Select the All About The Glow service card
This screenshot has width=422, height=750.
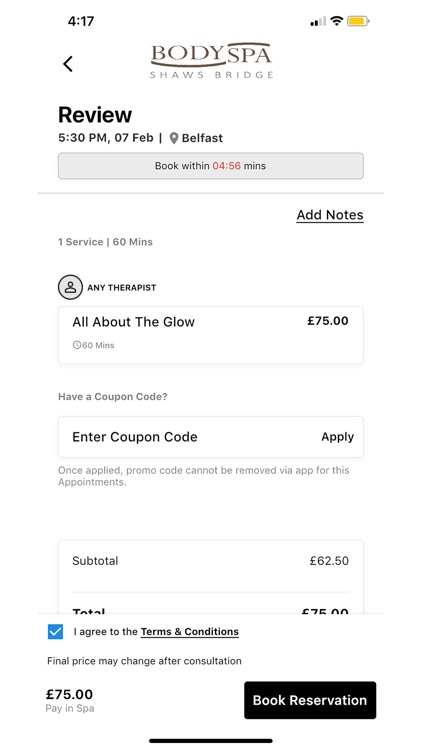coord(211,335)
